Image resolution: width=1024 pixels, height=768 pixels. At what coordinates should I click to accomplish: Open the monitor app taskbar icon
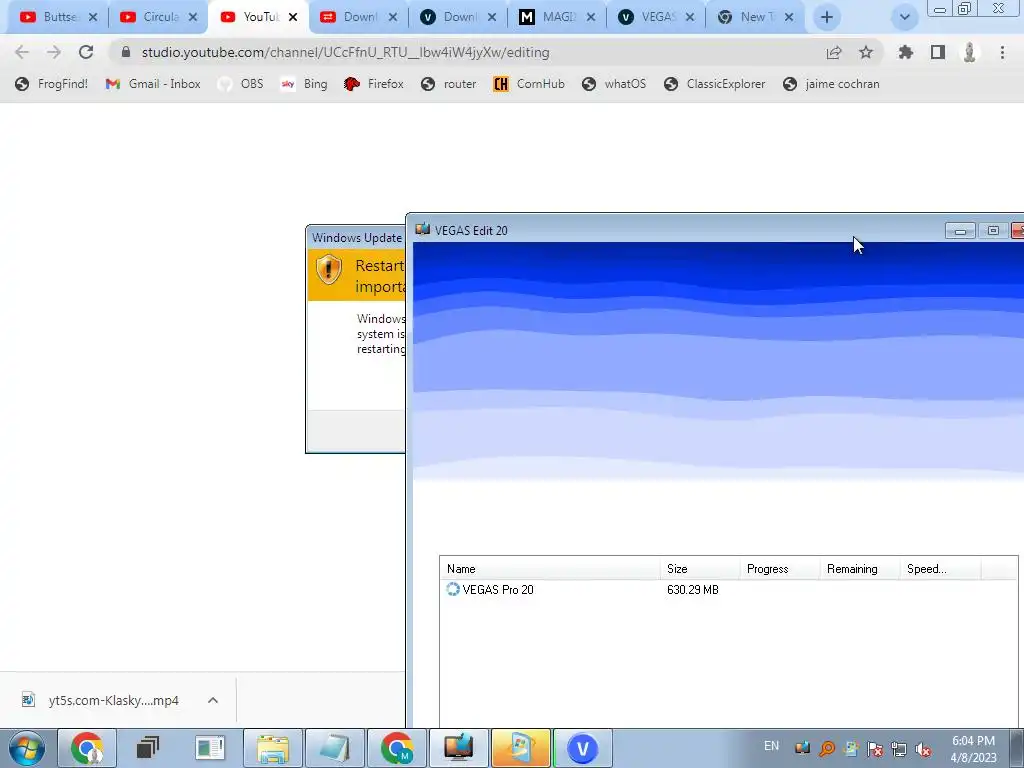[x=458, y=748]
